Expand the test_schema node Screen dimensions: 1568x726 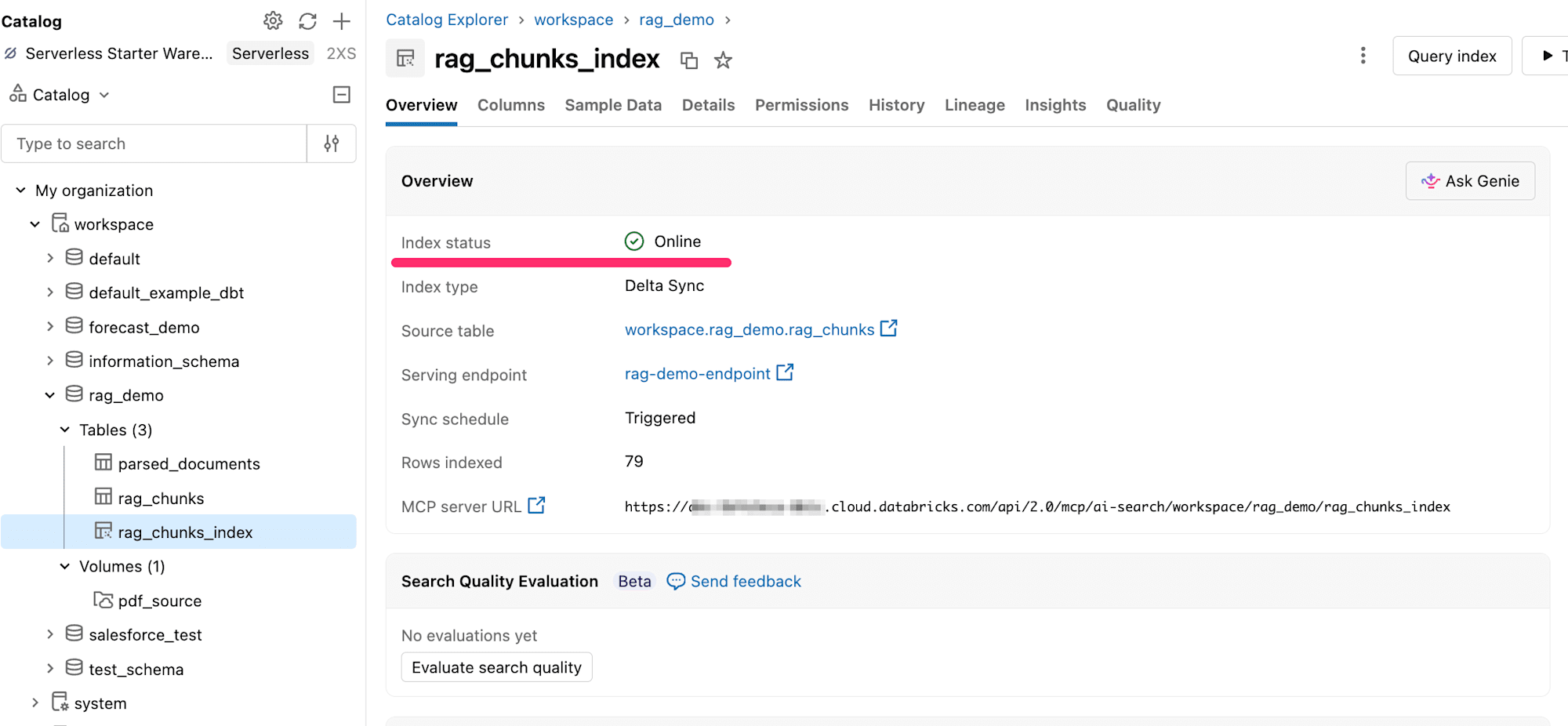(x=50, y=669)
